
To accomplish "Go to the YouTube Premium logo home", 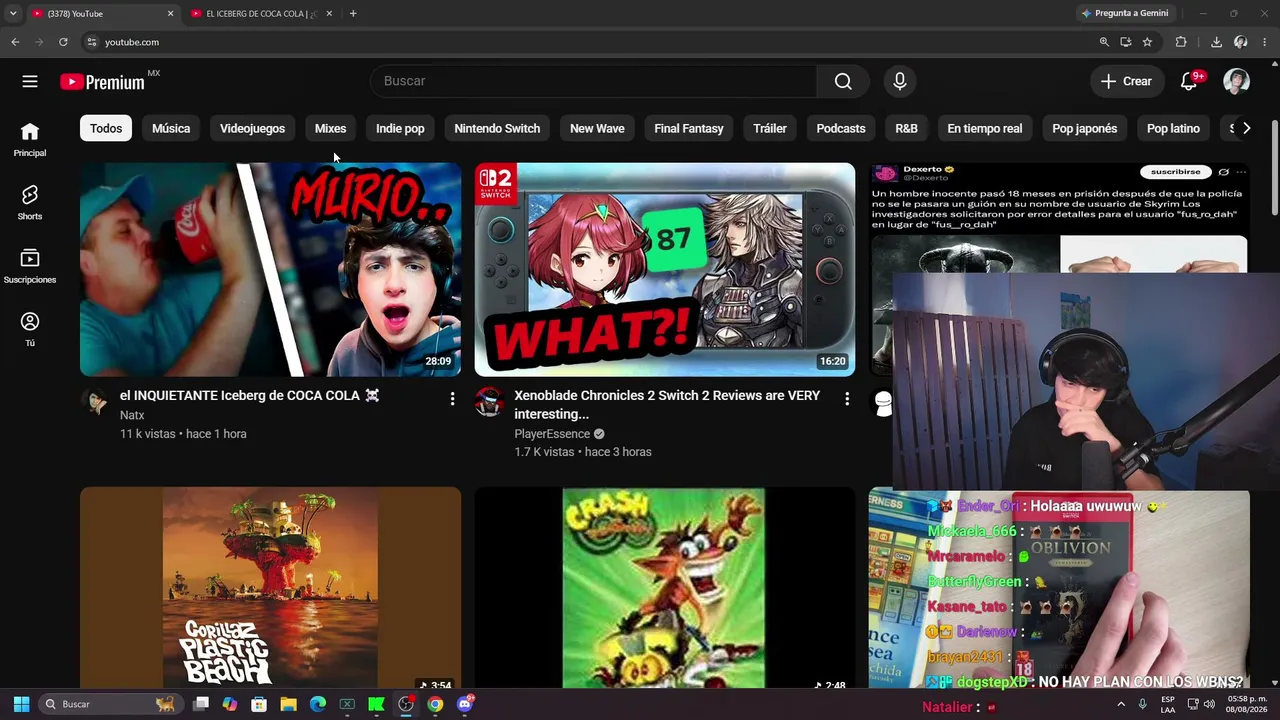I will [102, 82].
